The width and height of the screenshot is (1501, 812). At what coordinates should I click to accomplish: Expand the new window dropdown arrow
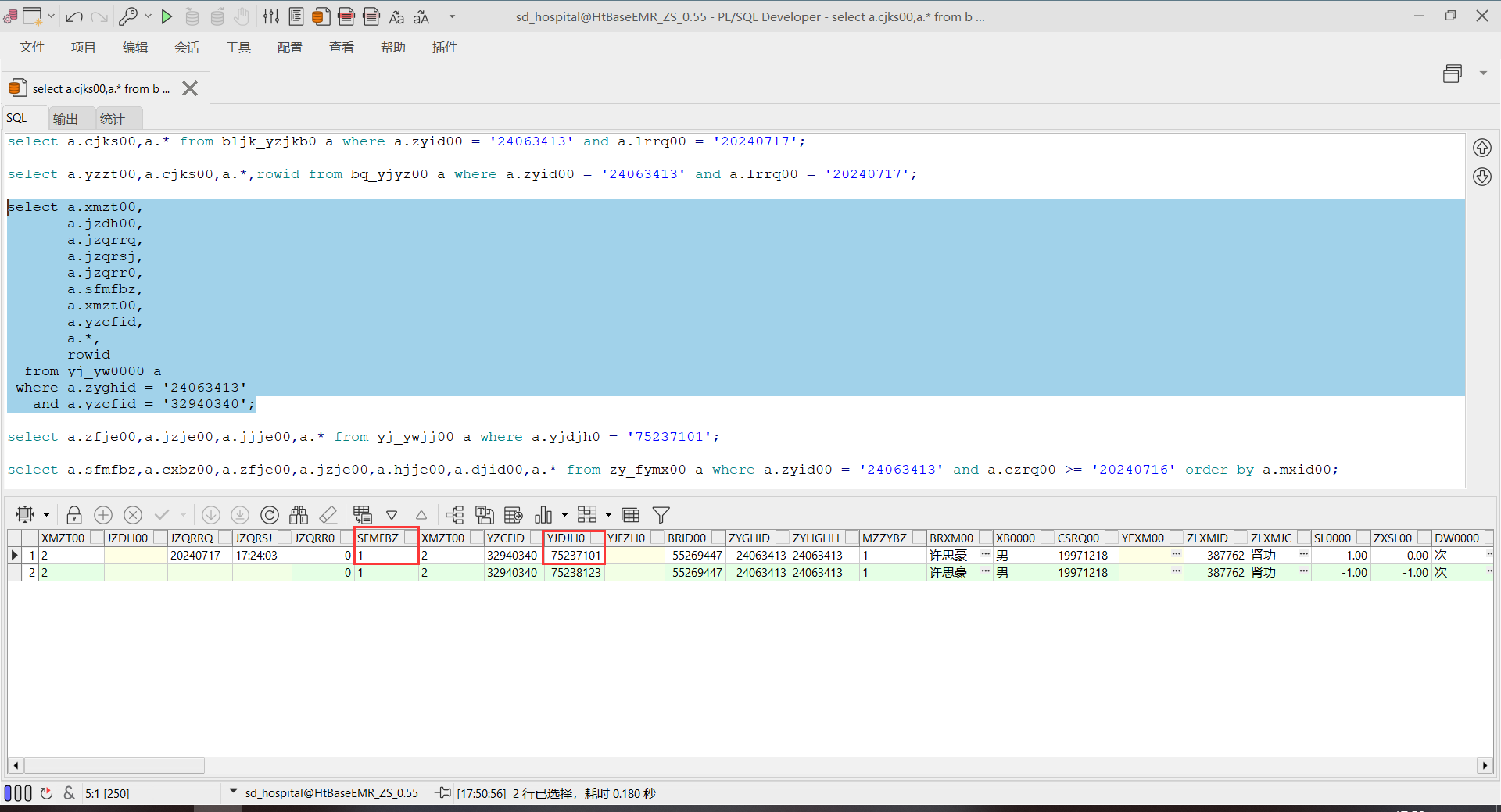(x=52, y=16)
